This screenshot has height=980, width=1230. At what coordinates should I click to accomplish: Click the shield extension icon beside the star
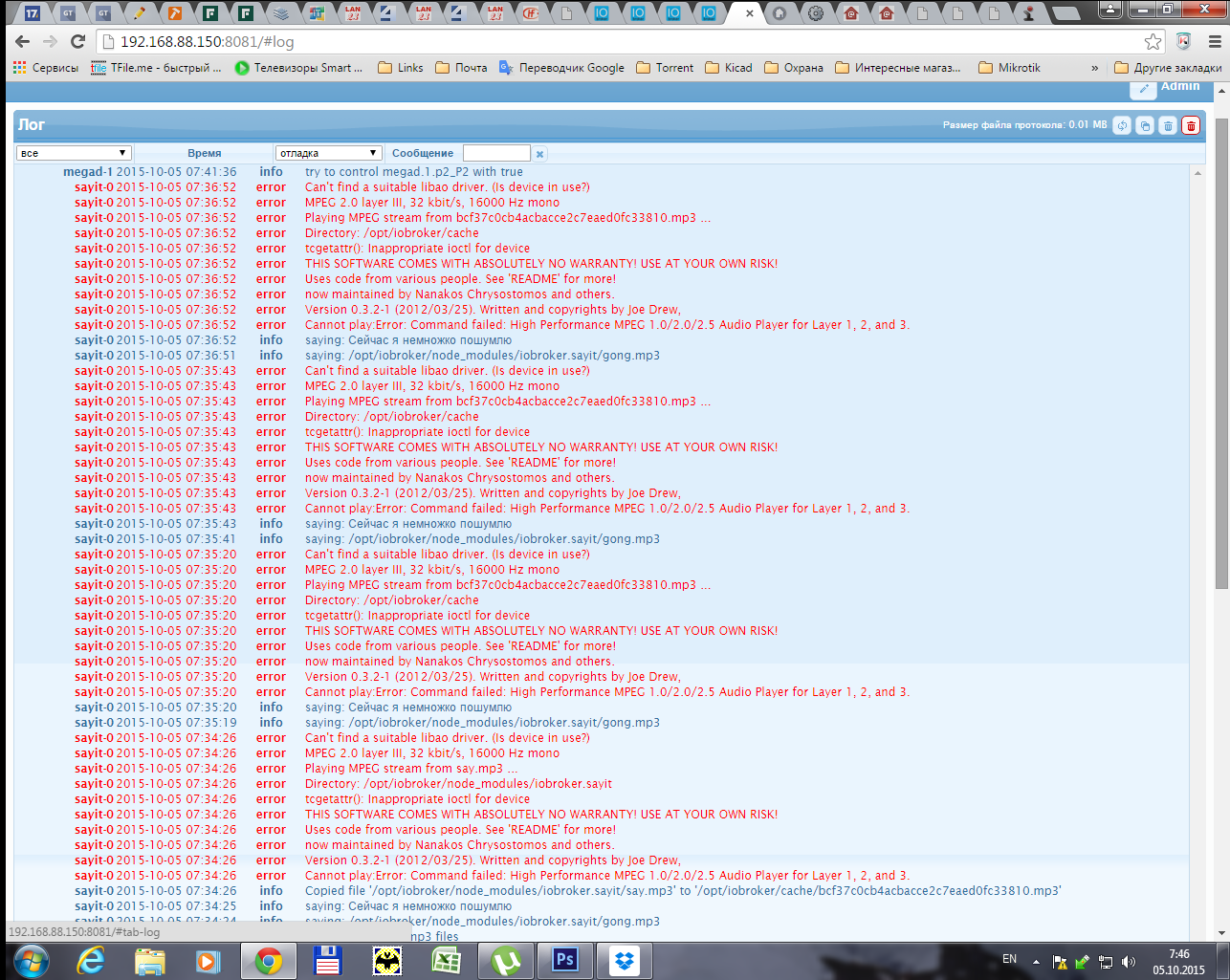[x=1183, y=41]
